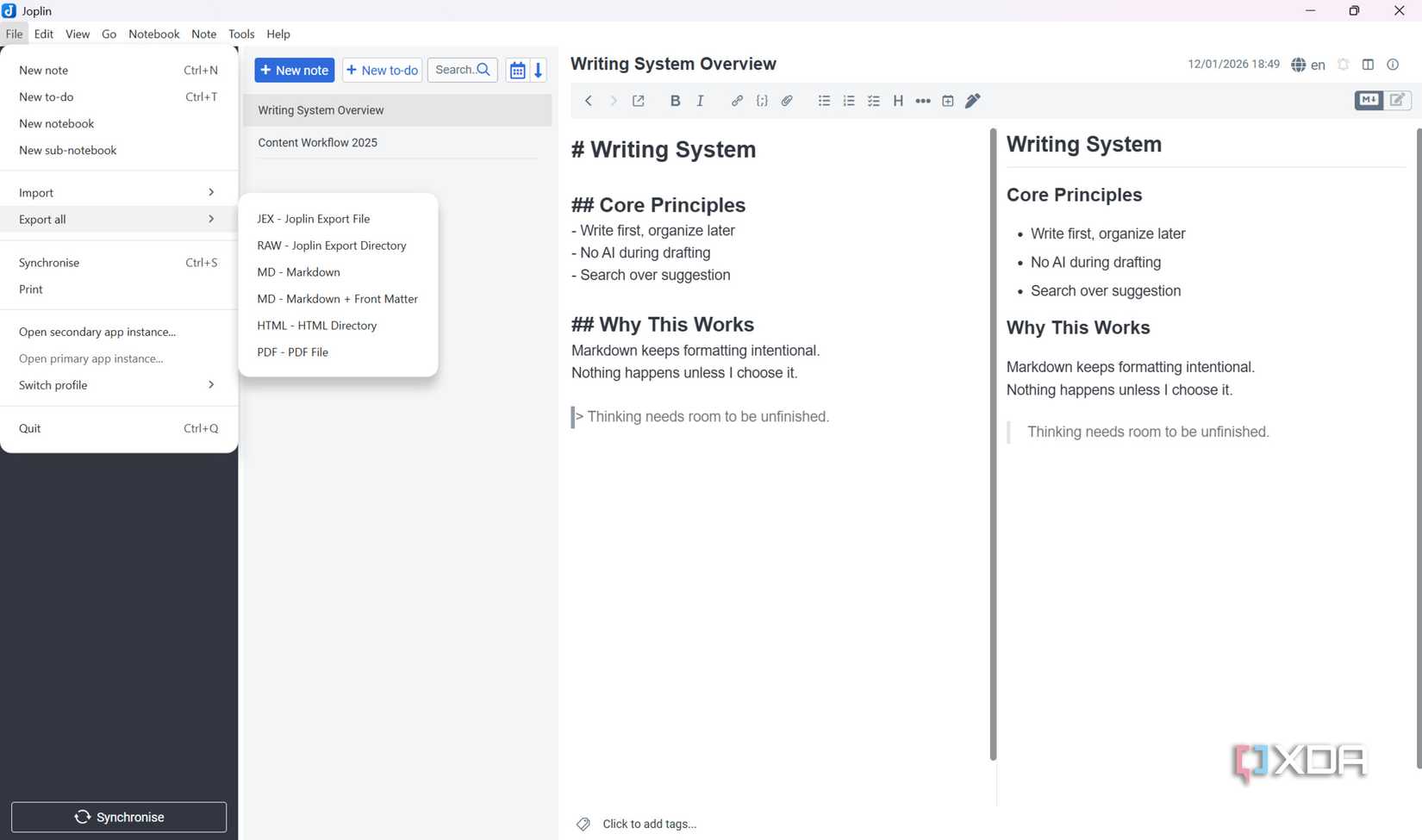Open note properties info icon
The width and height of the screenshot is (1422, 840).
[1393, 65]
